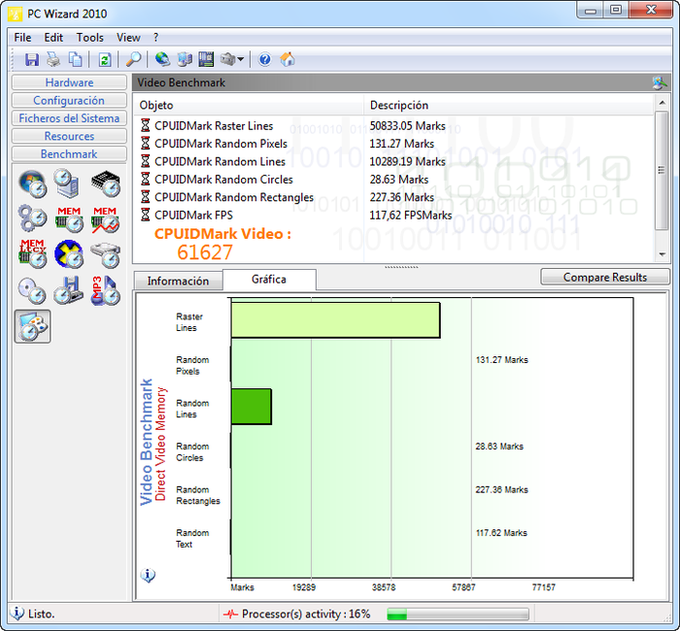Click the Processor(s) activity status text
The height and width of the screenshot is (631, 680).
(306, 614)
